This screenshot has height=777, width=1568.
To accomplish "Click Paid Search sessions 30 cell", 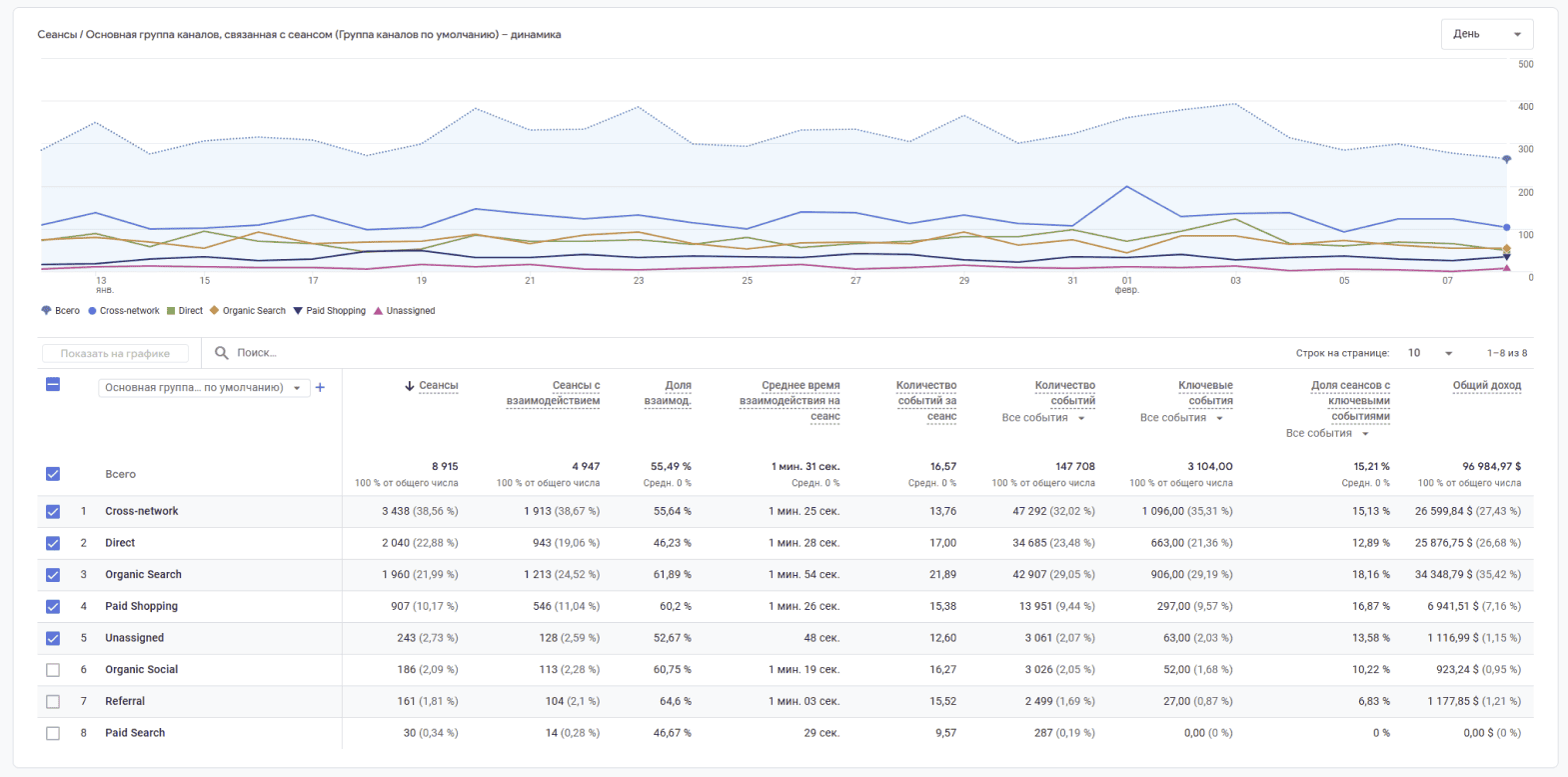I will point(431,733).
